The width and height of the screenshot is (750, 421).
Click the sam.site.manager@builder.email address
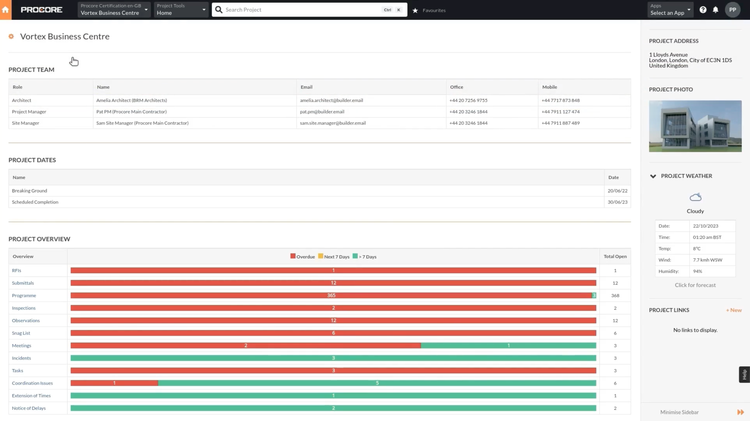[x=333, y=123]
